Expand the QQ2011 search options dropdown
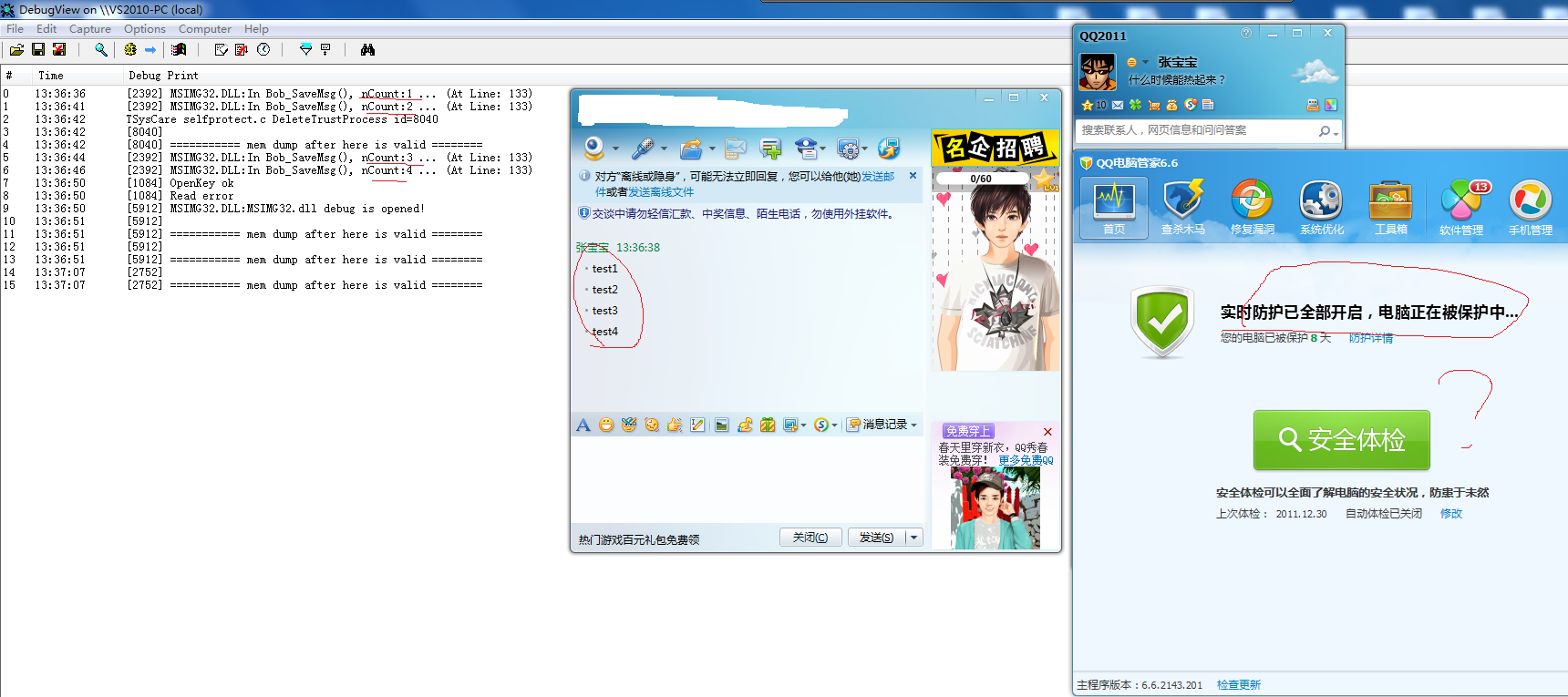1568x697 pixels. coord(1336,133)
